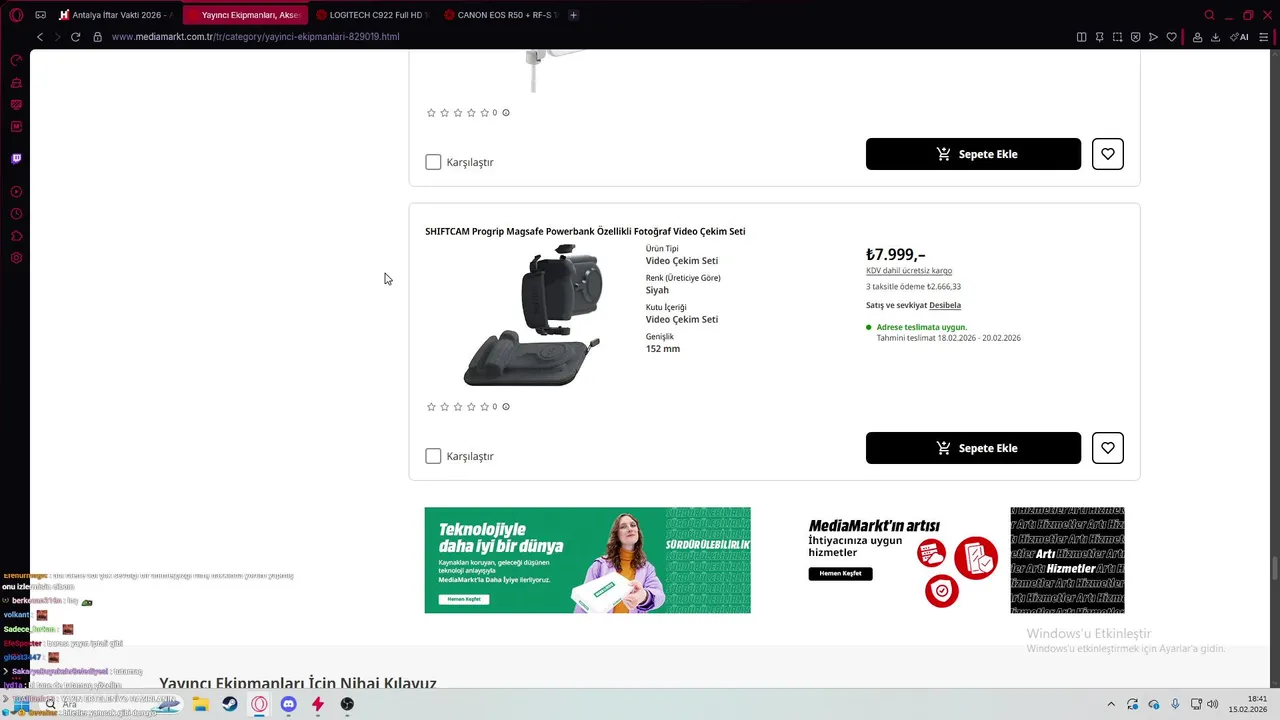1280x720 pixels.
Task: Go forward to the next page
Action: click(x=57, y=37)
